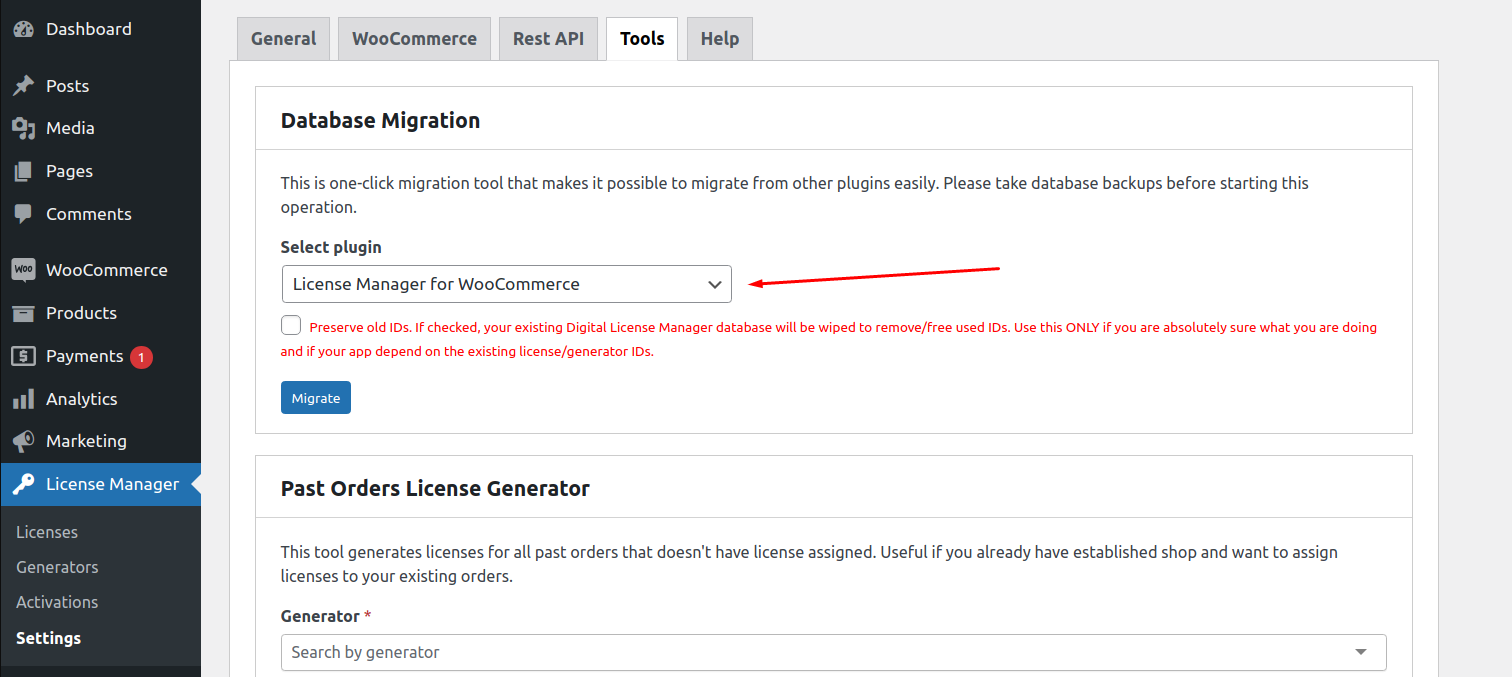The height and width of the screenshot is (677, 1512).
Task: Open the Comments section
Action: (x=23, y=213)
